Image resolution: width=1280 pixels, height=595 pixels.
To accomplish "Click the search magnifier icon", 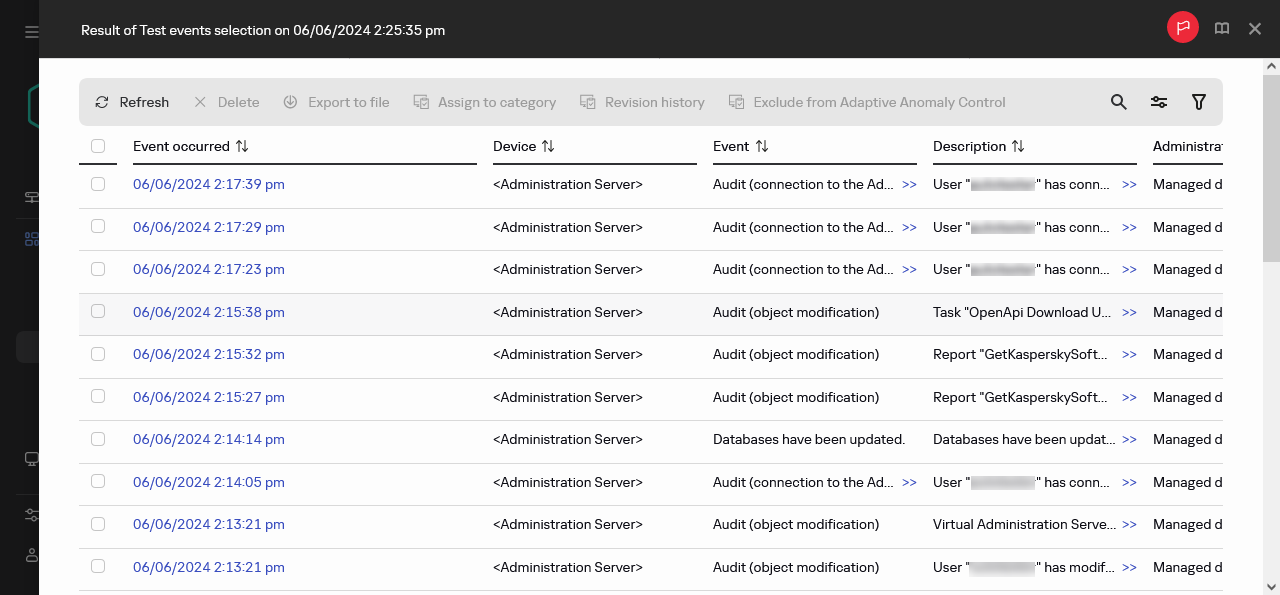I will pos(1119,102).
